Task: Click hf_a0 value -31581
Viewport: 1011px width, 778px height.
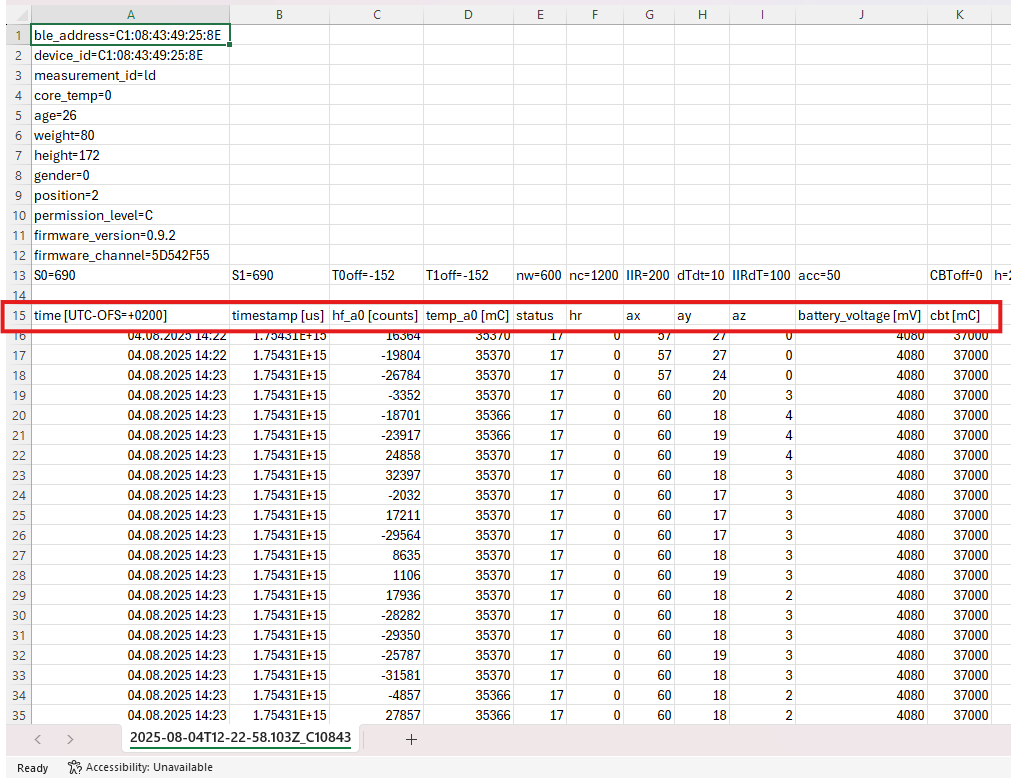Action: coord(377,675)
